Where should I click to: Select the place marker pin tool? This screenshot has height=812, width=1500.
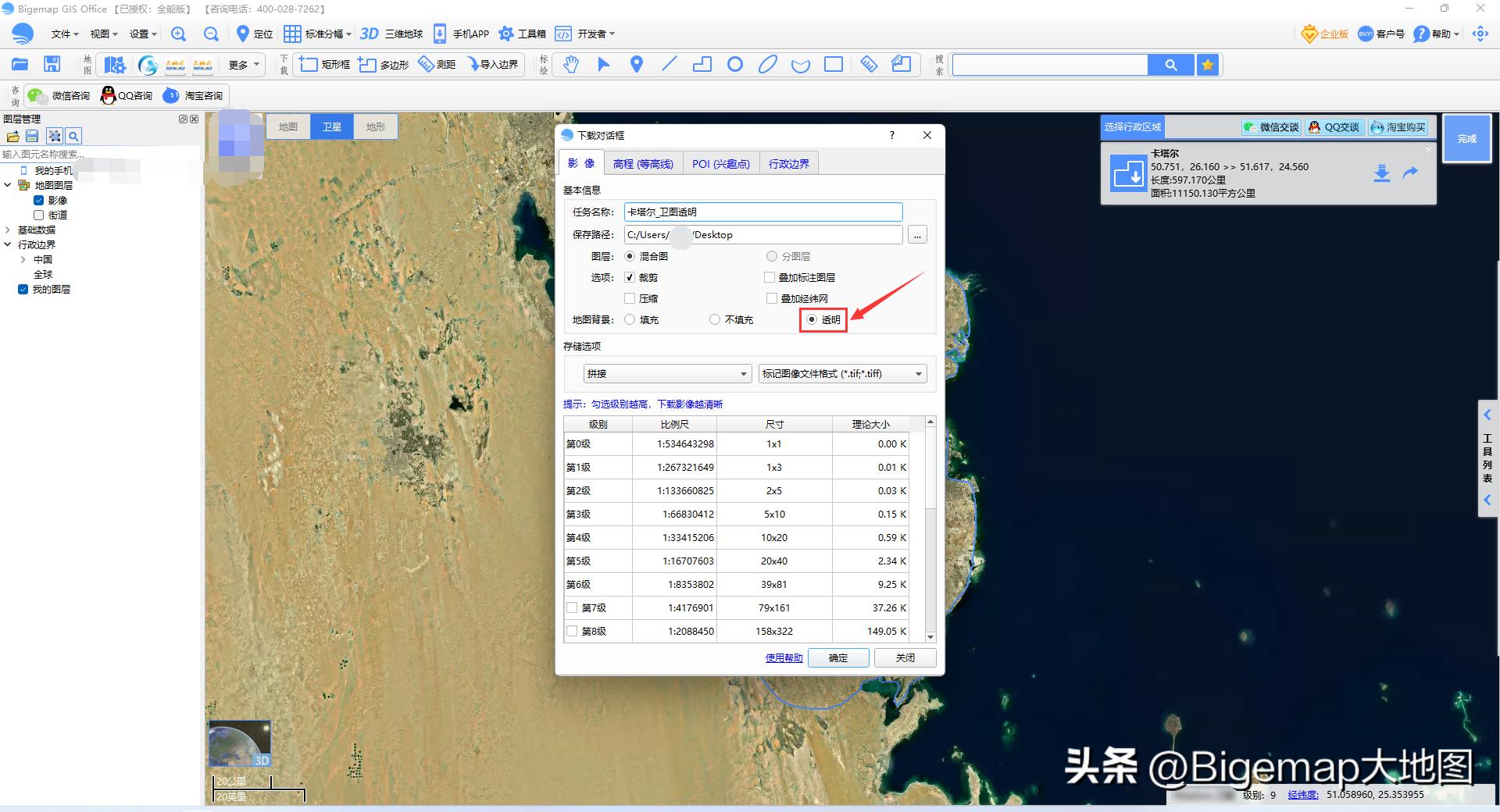point(637,65)
